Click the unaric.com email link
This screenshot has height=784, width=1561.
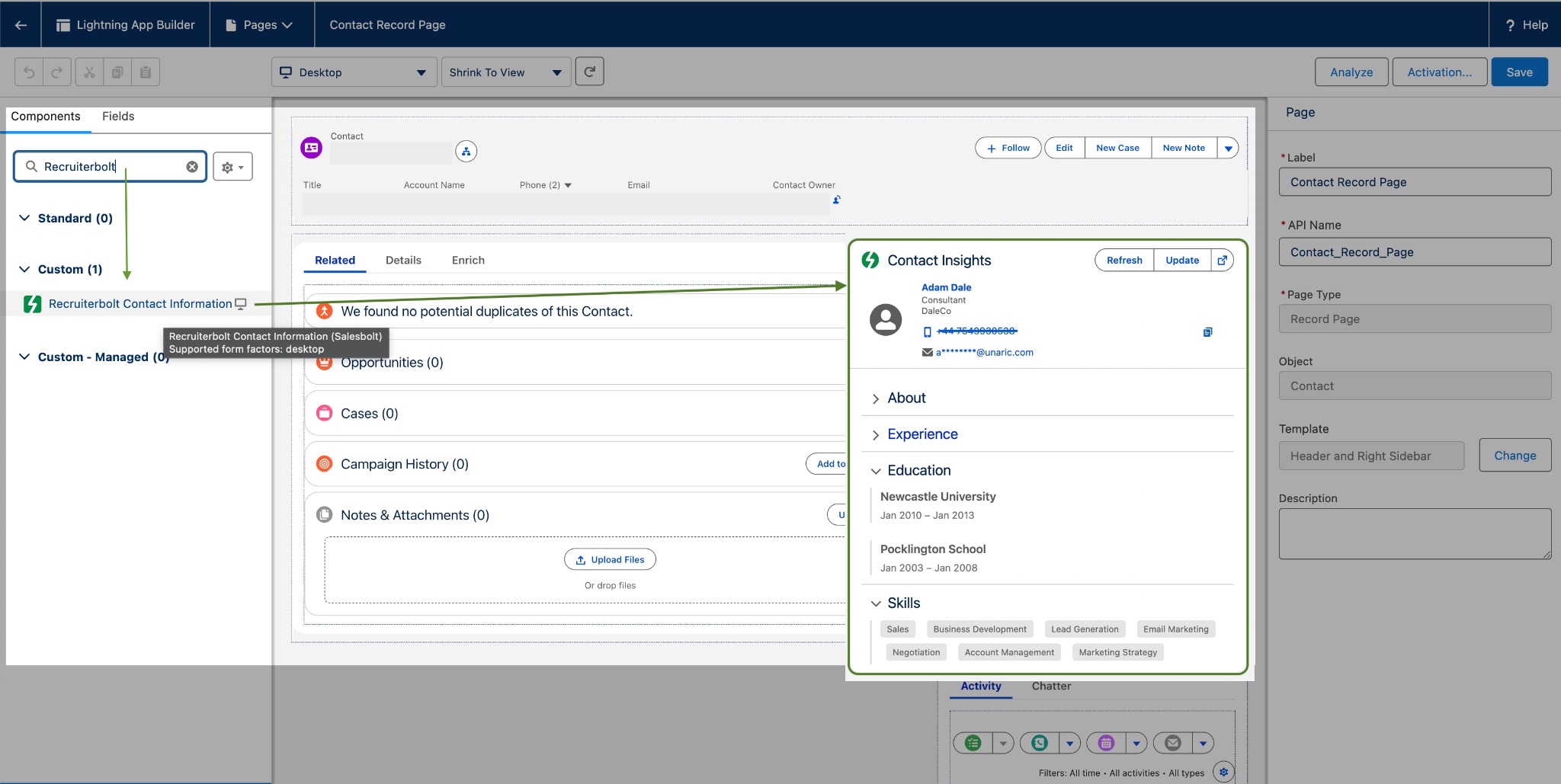tap(985, 353)
